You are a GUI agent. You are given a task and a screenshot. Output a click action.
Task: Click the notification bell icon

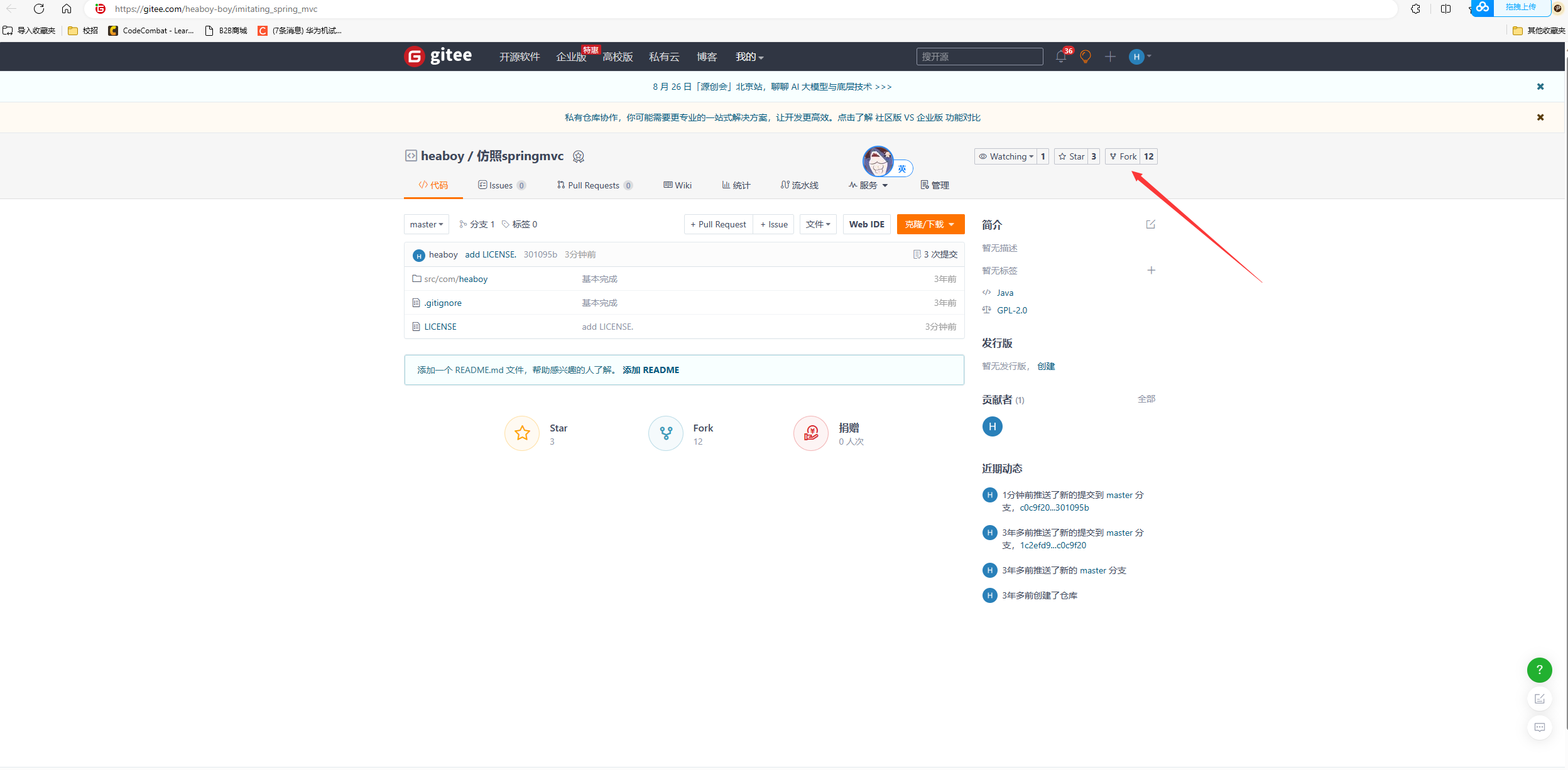pyautogui.click(x=1060, y=57)
